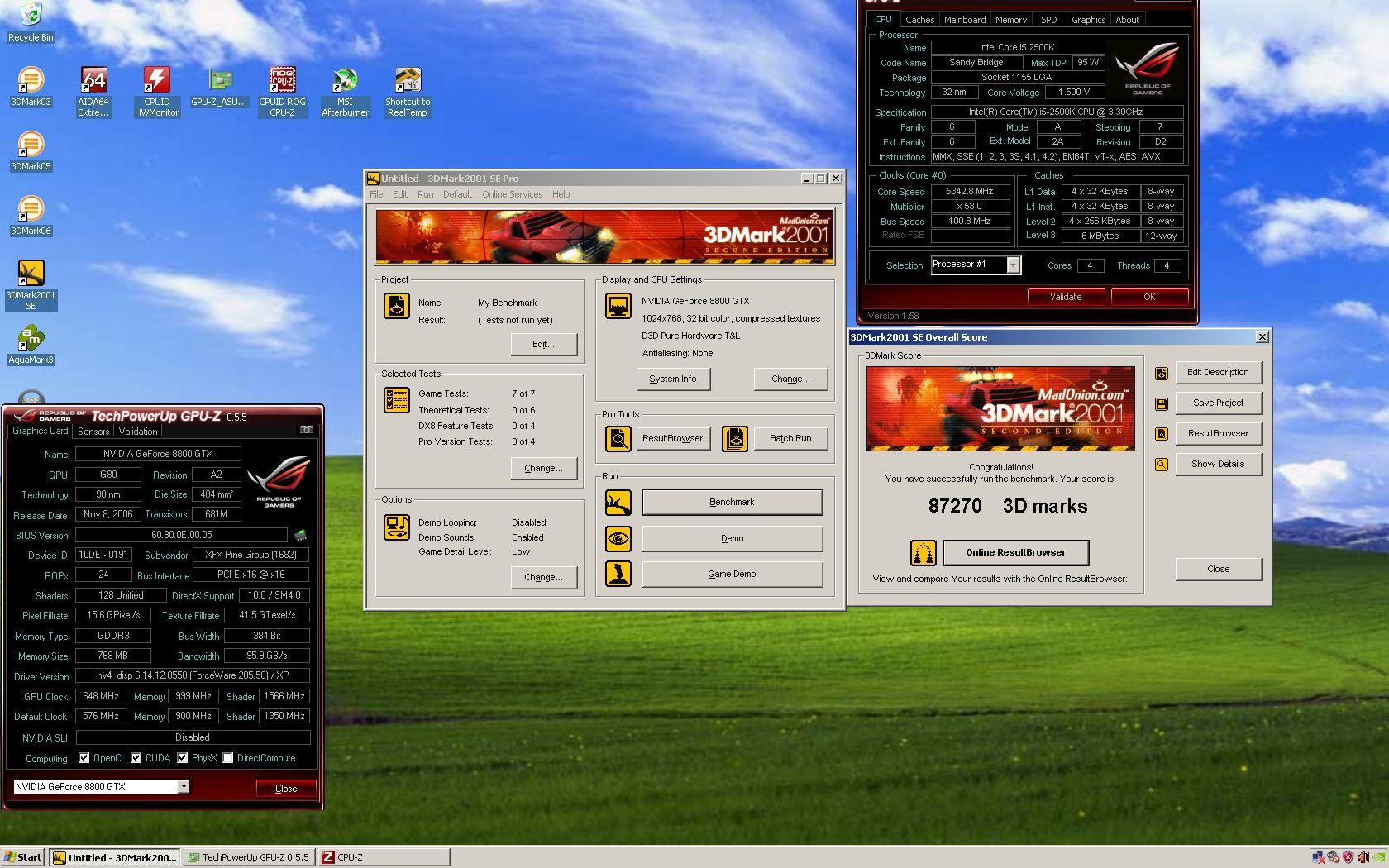
Task: Click the GPU-Z Name field showing GeForce 8800 GTX
Action: 158,454
